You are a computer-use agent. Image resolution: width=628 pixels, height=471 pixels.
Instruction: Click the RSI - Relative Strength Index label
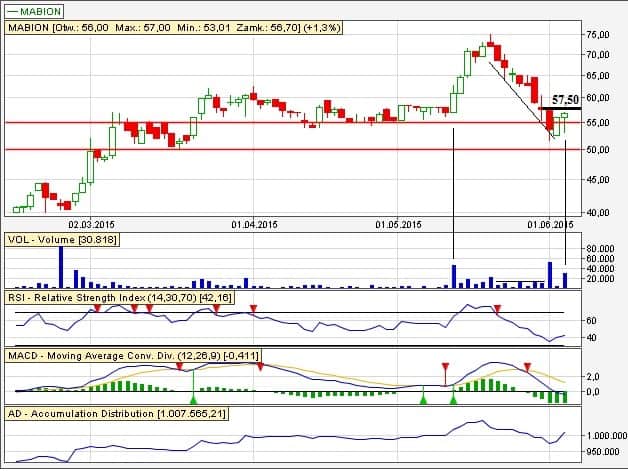coord(118,298)
